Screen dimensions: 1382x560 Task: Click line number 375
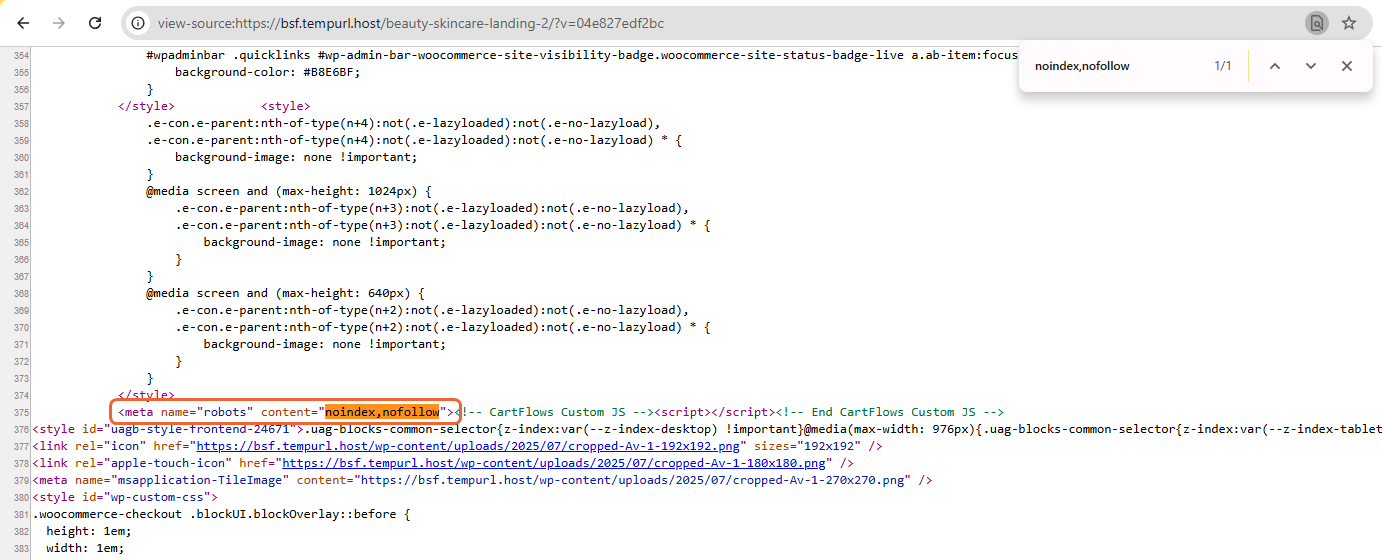pos(21,412)
